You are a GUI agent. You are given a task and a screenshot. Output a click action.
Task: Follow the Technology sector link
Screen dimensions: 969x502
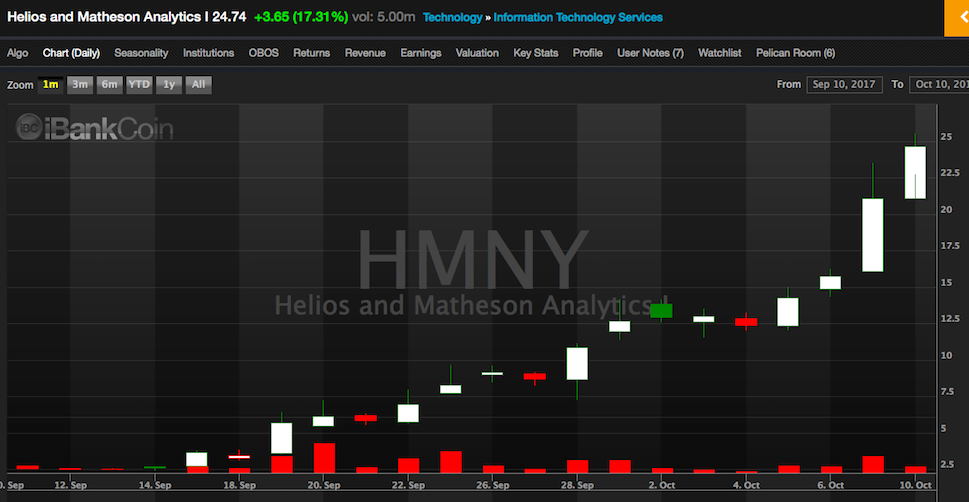tap(452, 17)
